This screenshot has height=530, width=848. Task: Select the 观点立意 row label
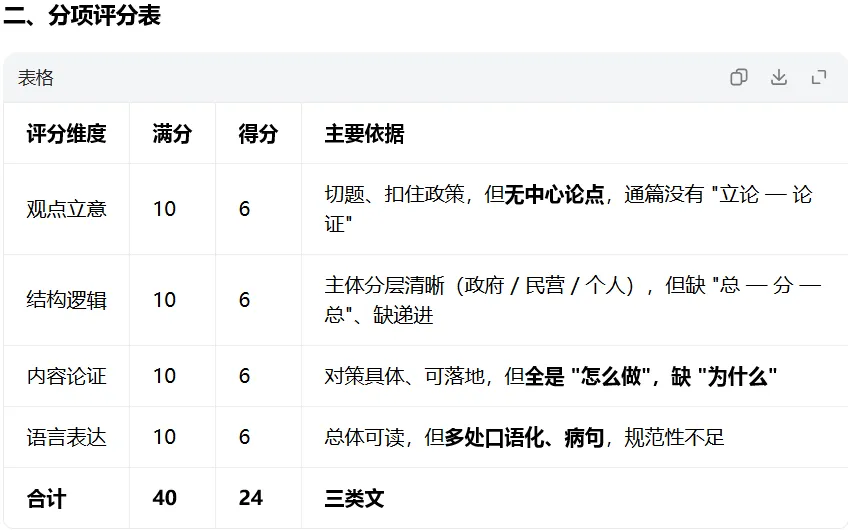click(x=67, y=209)
